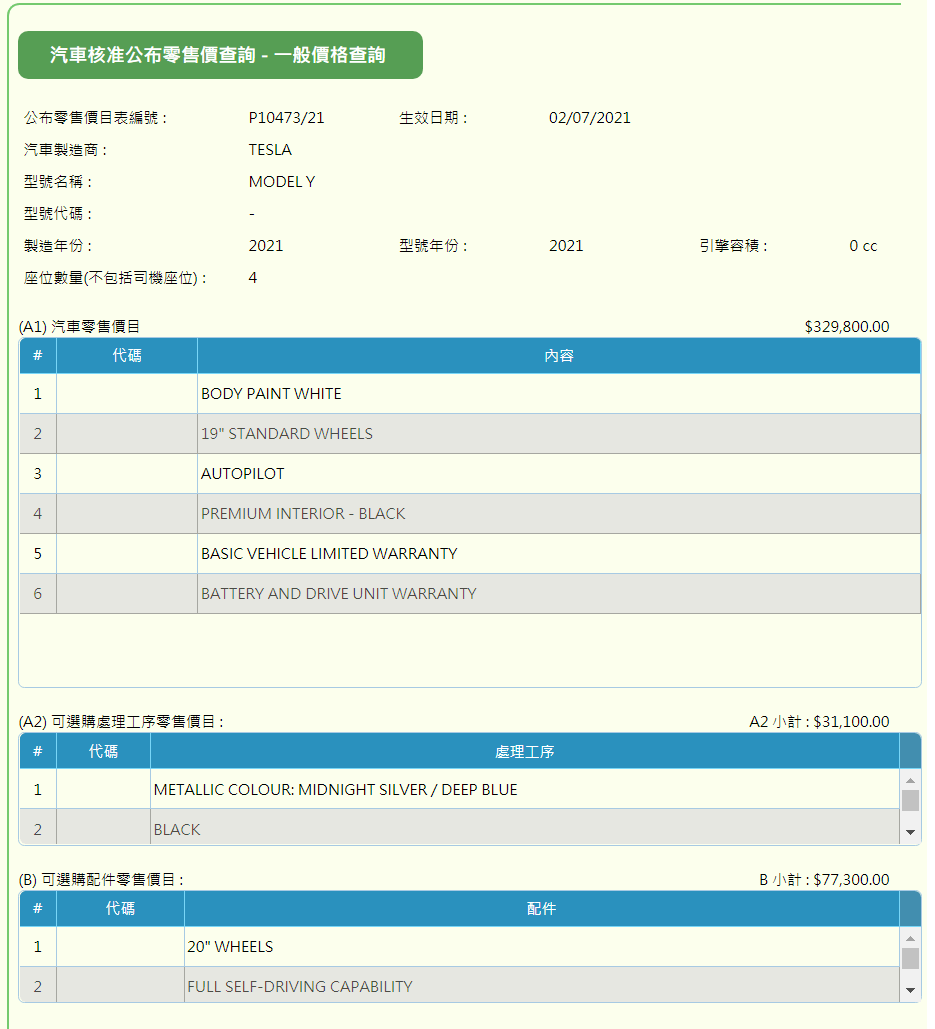Click the 代碼 header in the A1 table
The width and height of the screenshot is (935, 1029).
coord(127,356)
